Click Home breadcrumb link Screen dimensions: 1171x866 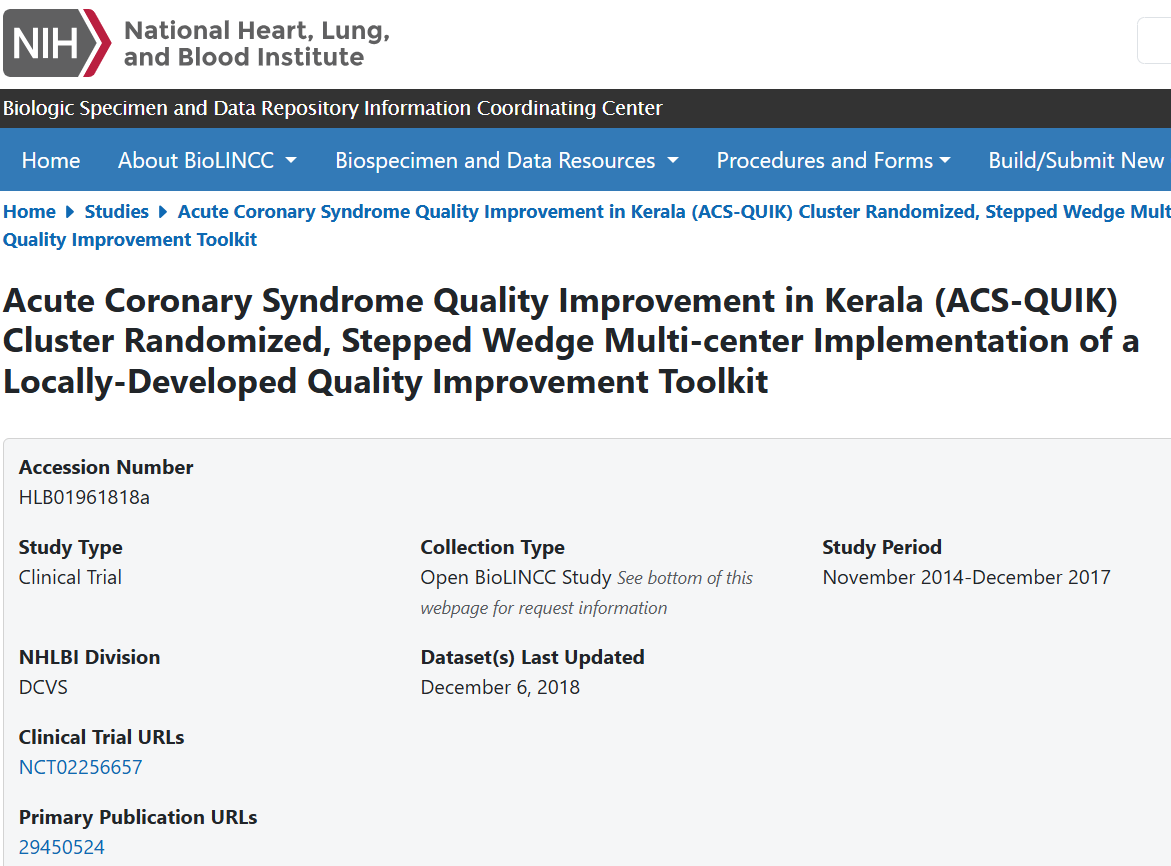[x=29, y=211]
